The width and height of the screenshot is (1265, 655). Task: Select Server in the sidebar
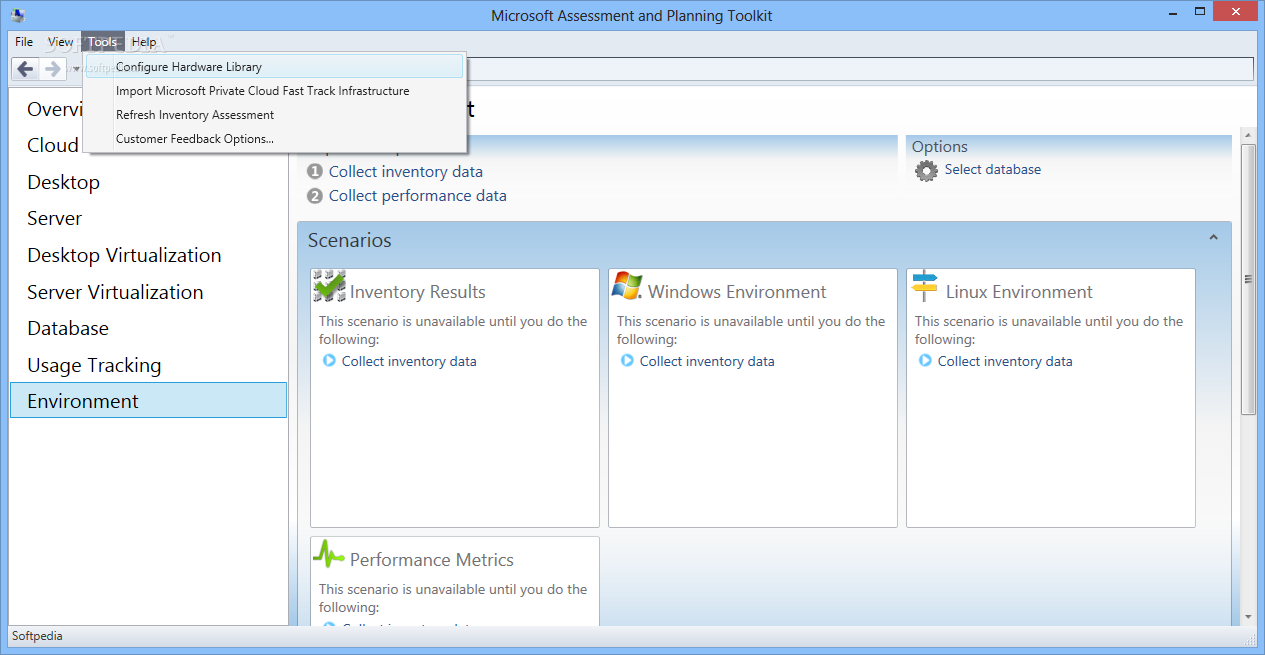[x=148, y=218]
